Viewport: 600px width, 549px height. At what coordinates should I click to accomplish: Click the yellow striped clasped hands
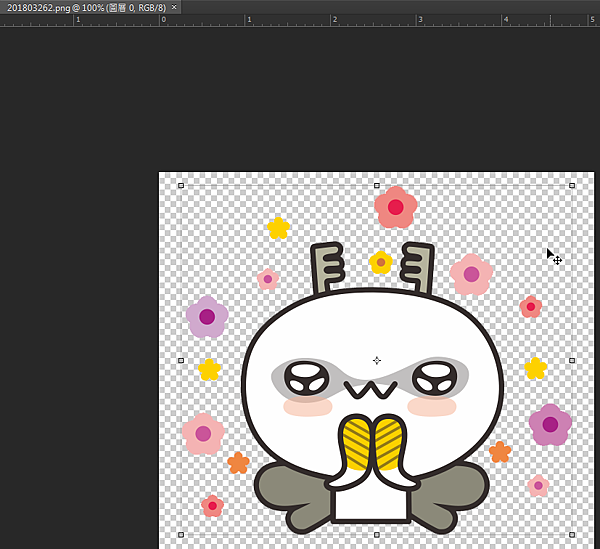click(371, 444)
